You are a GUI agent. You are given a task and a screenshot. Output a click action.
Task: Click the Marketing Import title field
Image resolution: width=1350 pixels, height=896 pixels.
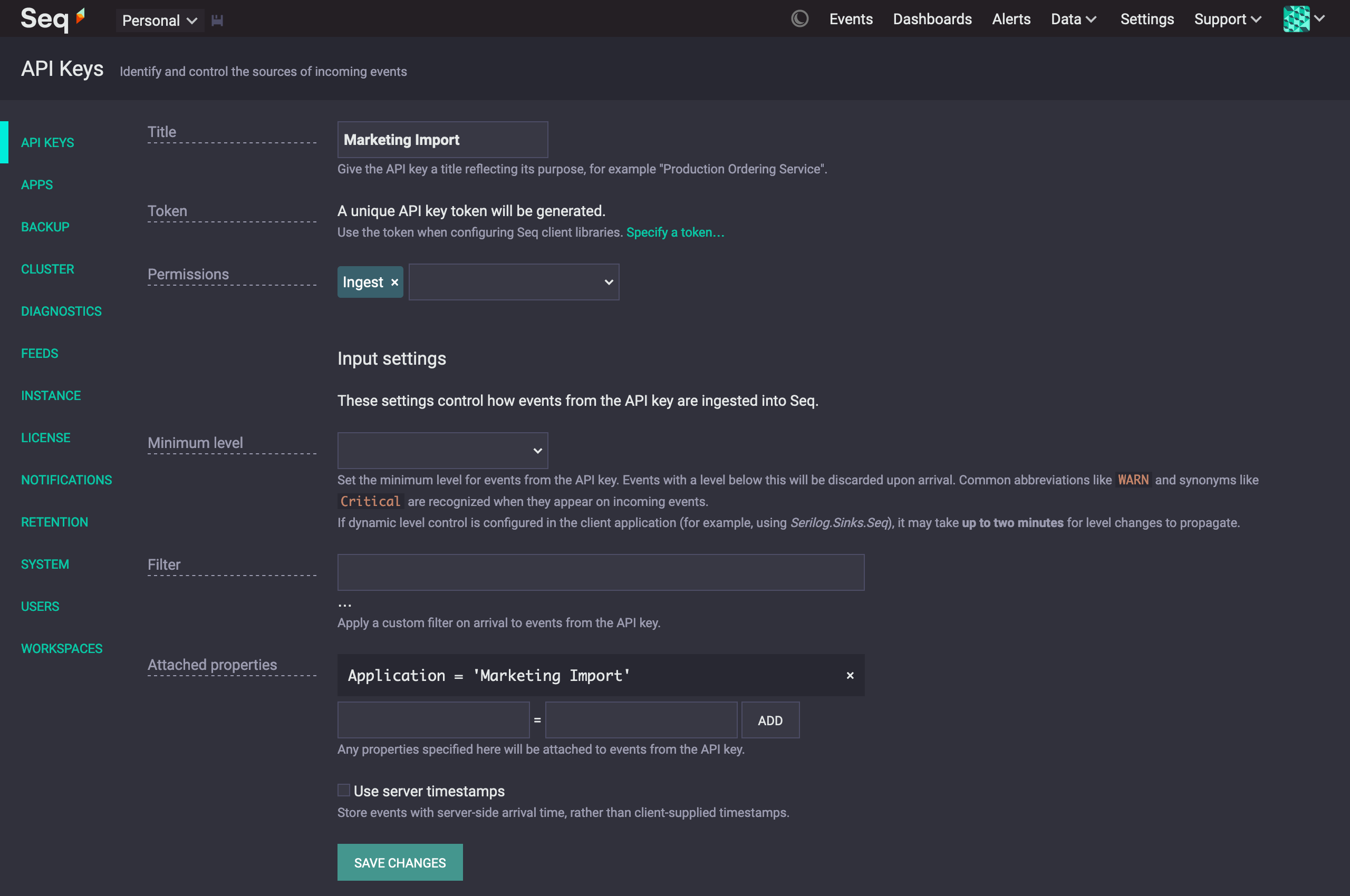(x=442, y=140)
